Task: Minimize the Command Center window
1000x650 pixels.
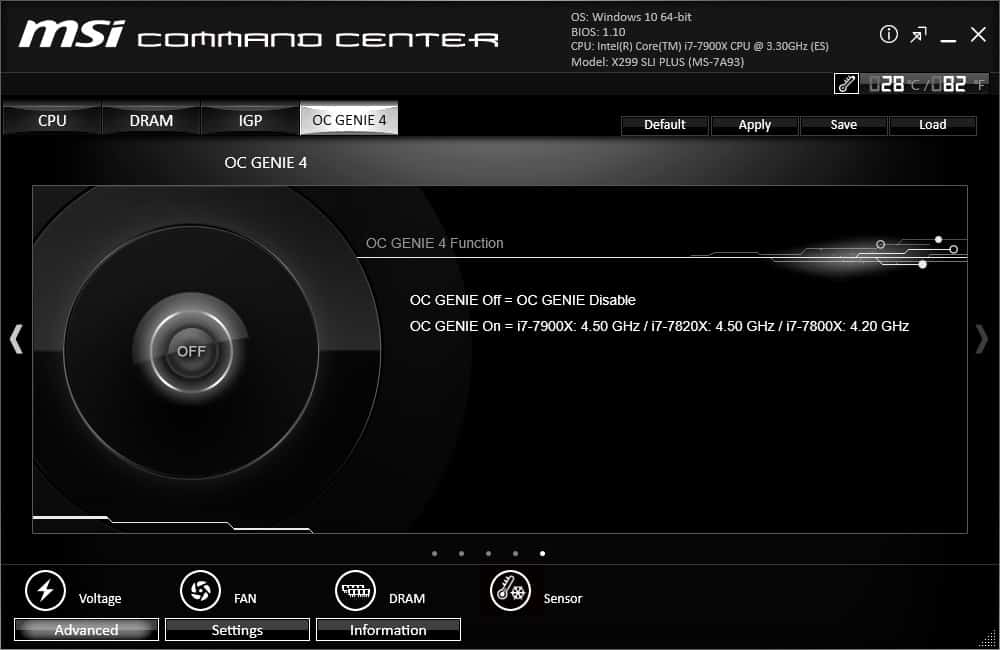Action: click(x=948, y=40)
